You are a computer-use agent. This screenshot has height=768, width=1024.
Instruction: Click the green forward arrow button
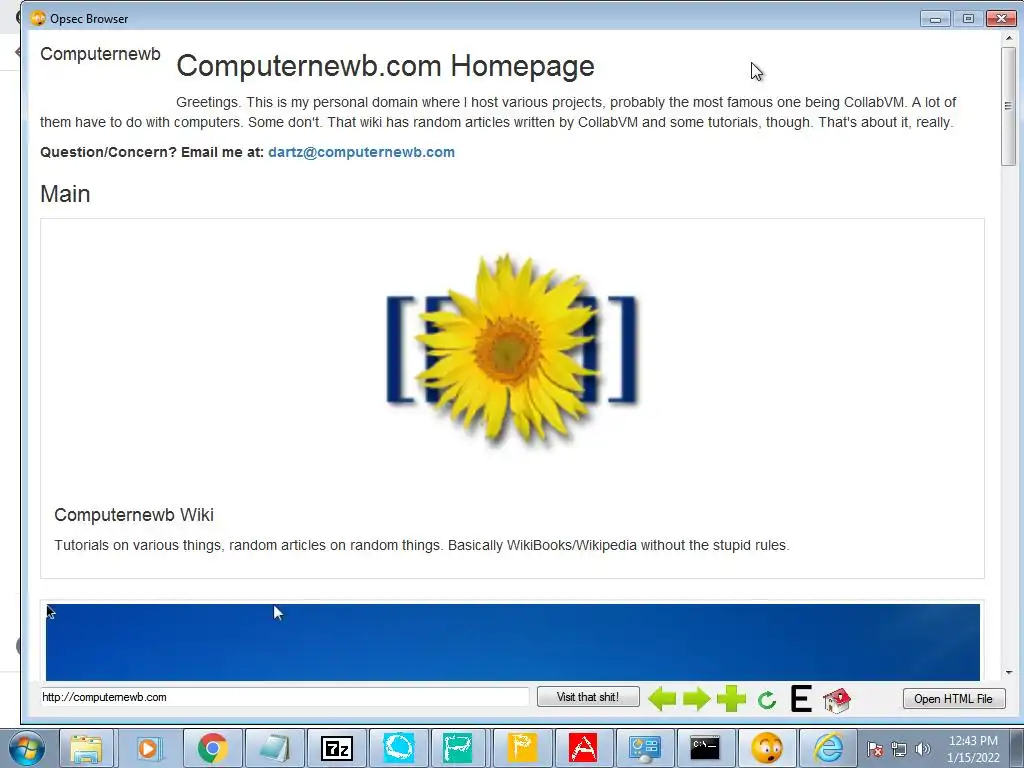(697, 699)
